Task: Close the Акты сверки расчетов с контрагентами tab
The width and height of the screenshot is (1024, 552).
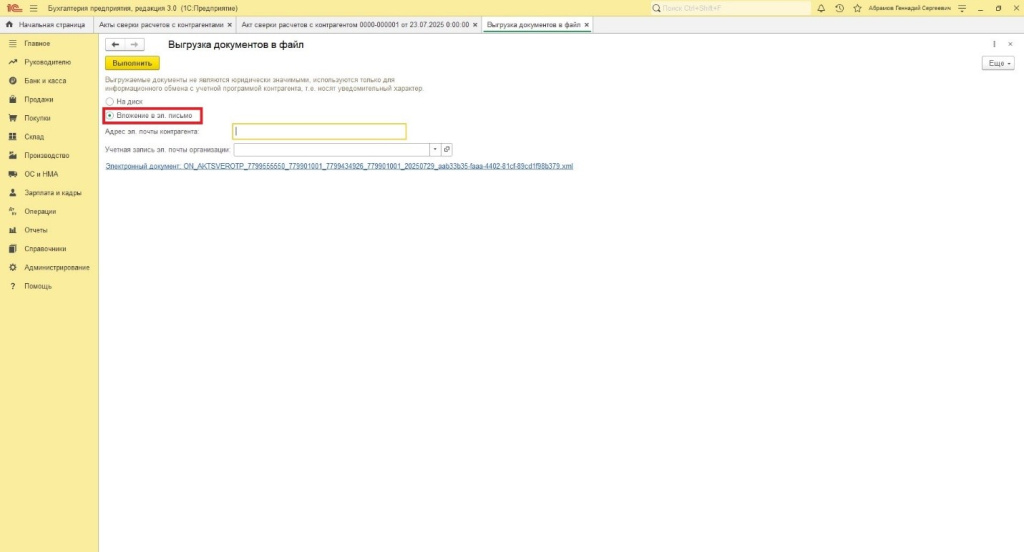Action: tap(230, 25)
